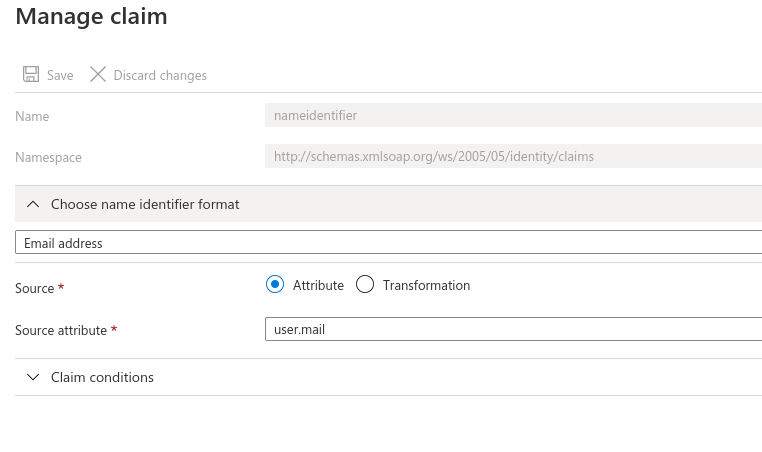
Task: Click the Namespace field label
Action: pos(48,157)
